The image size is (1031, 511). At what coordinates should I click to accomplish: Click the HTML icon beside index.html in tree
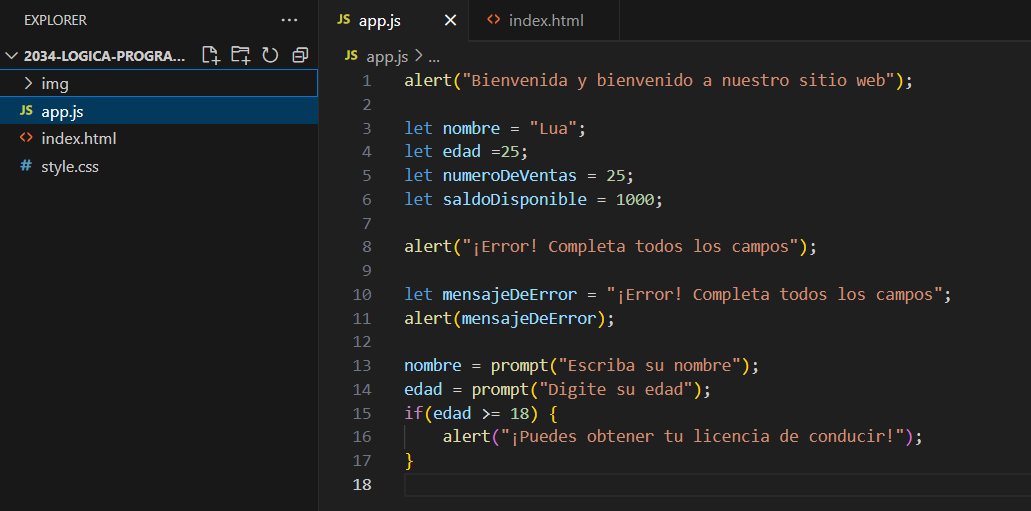pyautogui.click(x=26, y=138)
